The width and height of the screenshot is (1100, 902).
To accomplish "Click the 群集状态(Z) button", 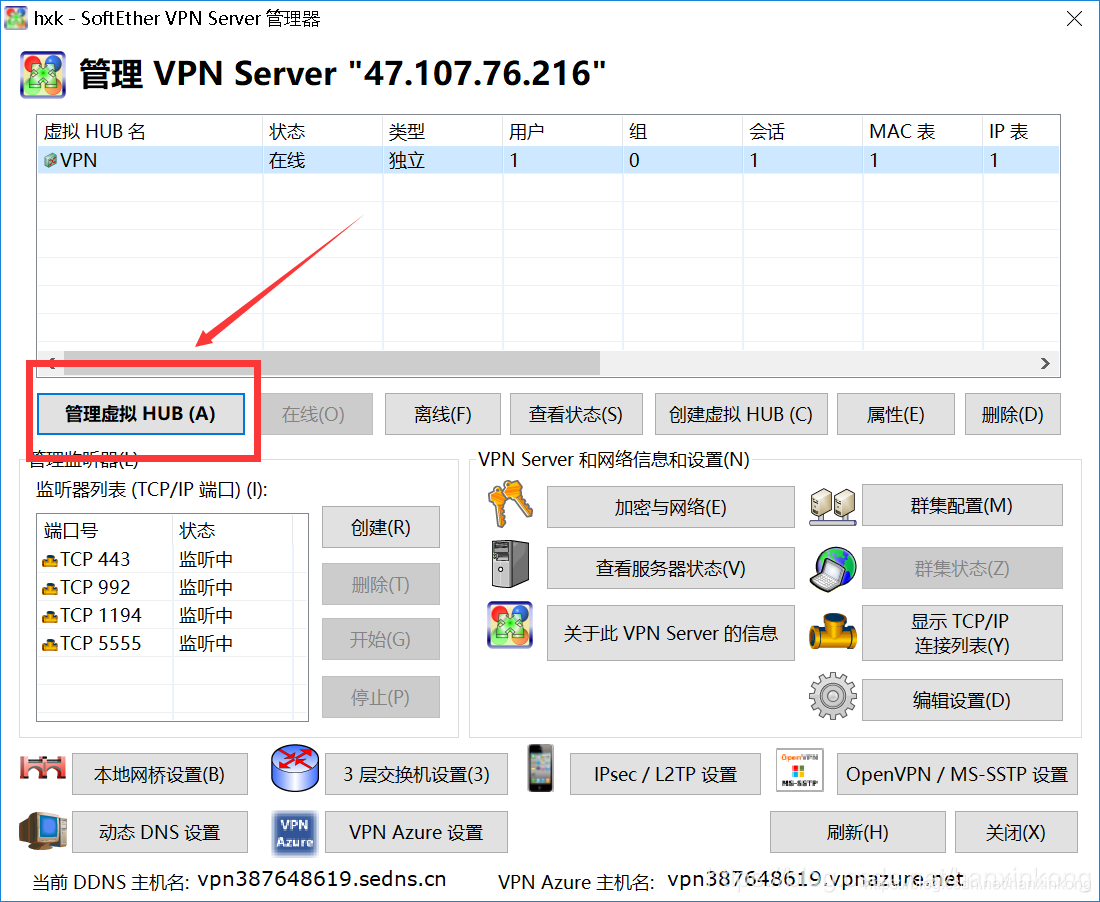I will [x=962, y=567].
